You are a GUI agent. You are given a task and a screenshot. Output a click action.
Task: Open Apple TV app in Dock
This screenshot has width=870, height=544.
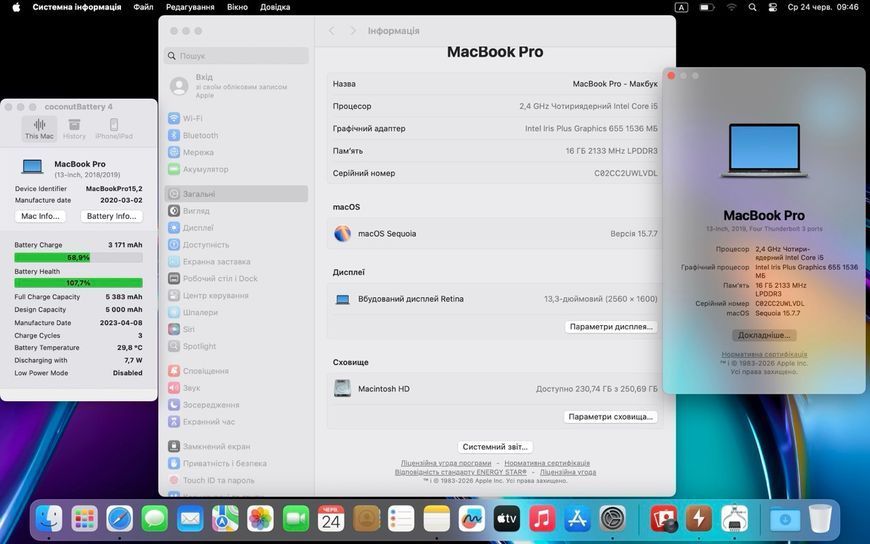click(507, 520)
